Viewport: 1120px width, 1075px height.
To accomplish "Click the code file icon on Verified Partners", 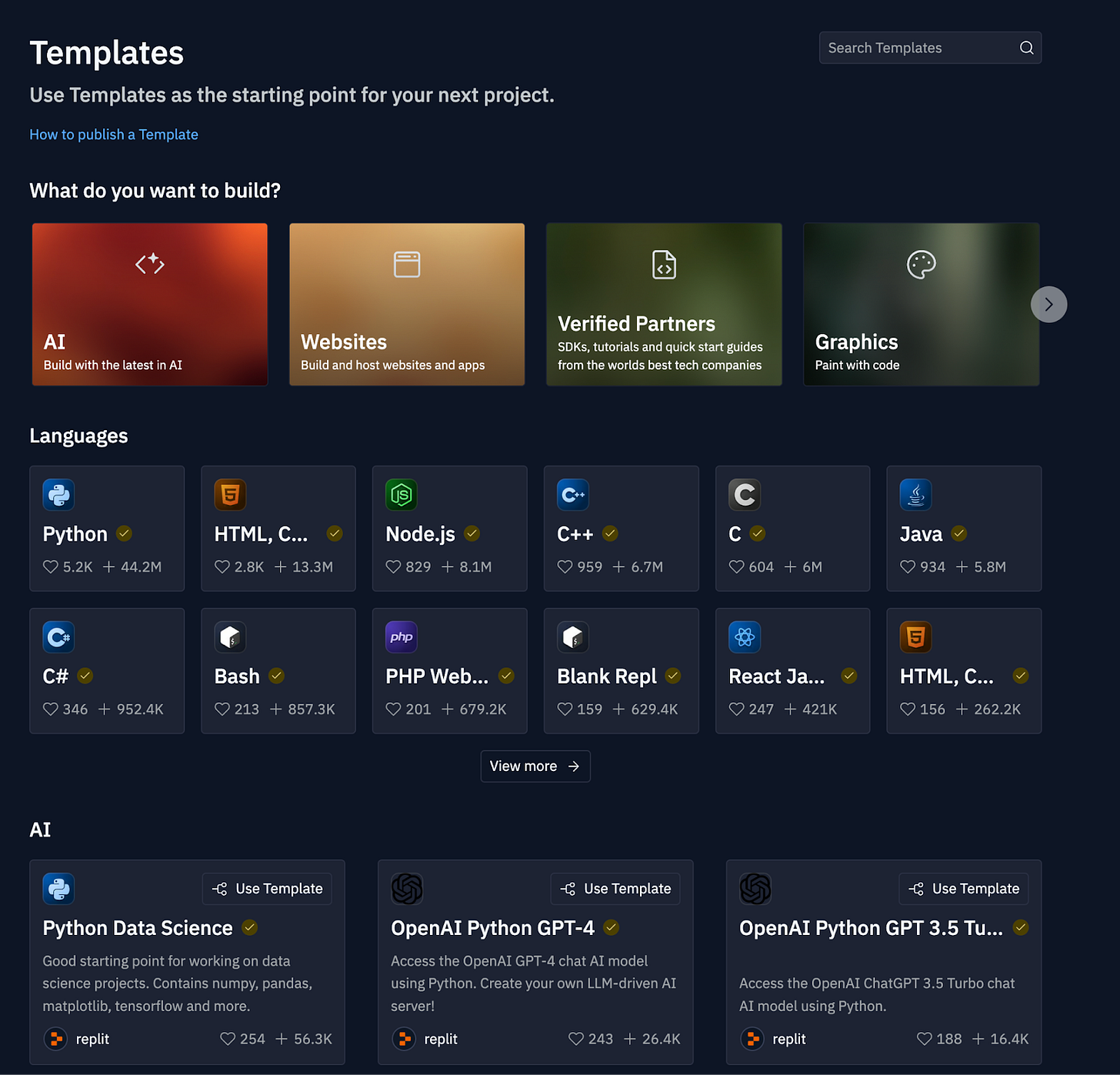I will (664, 265).
